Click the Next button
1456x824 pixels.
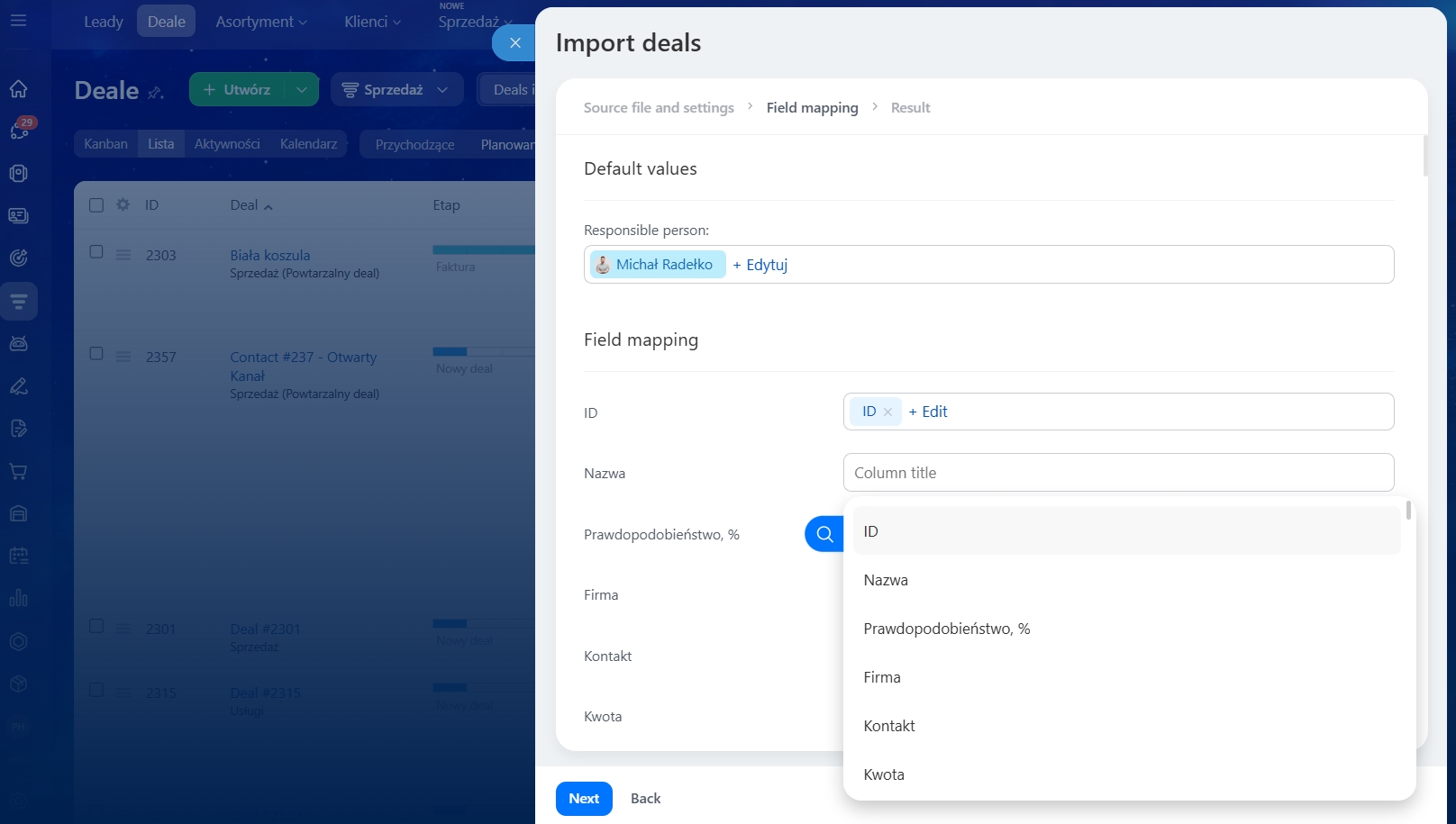[x=584, y=799]
